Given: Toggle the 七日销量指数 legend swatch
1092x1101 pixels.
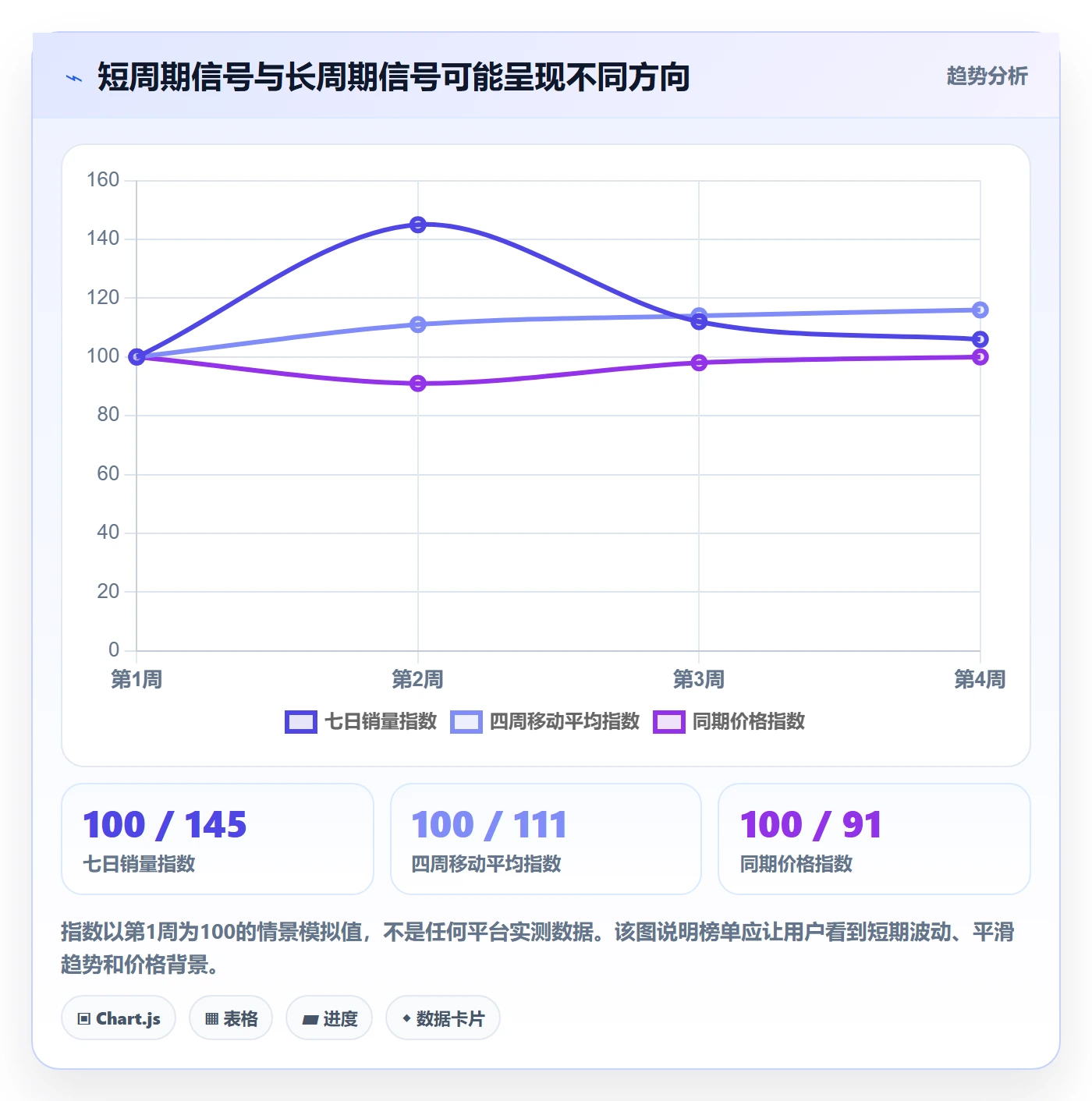Looking at the screenshot, I should click(x=301, y=722).
